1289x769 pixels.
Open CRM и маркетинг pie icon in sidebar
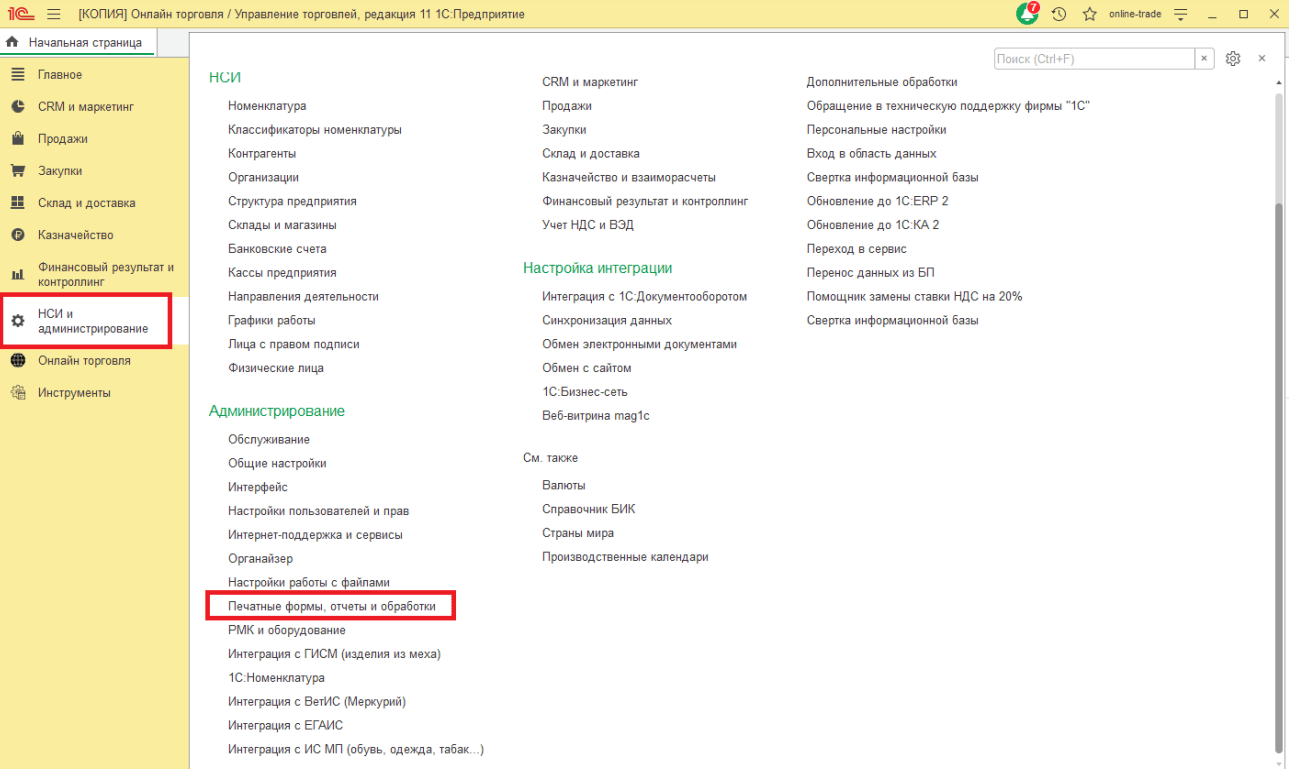click(17, 107)
